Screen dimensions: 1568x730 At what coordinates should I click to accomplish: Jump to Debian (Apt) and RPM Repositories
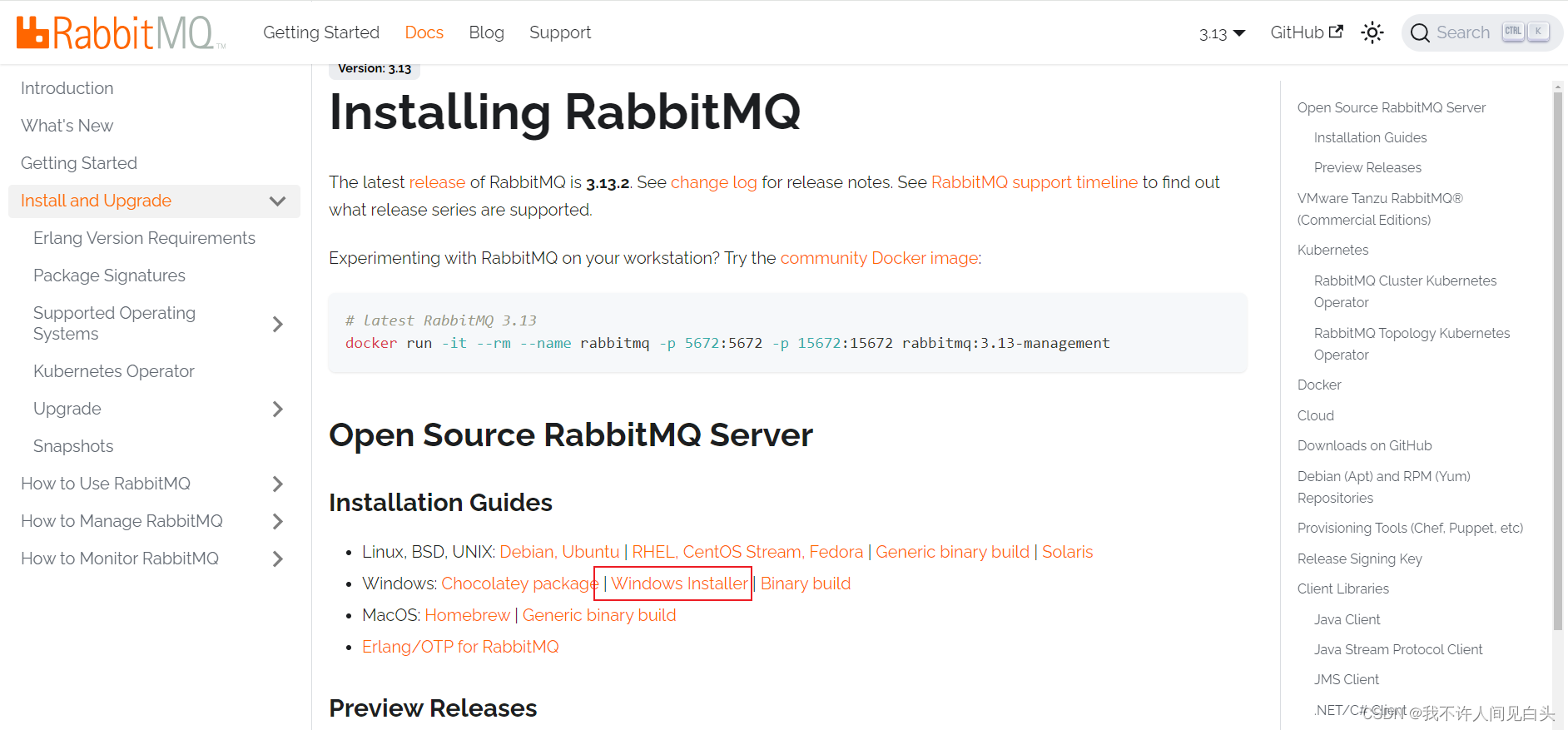1383,487
